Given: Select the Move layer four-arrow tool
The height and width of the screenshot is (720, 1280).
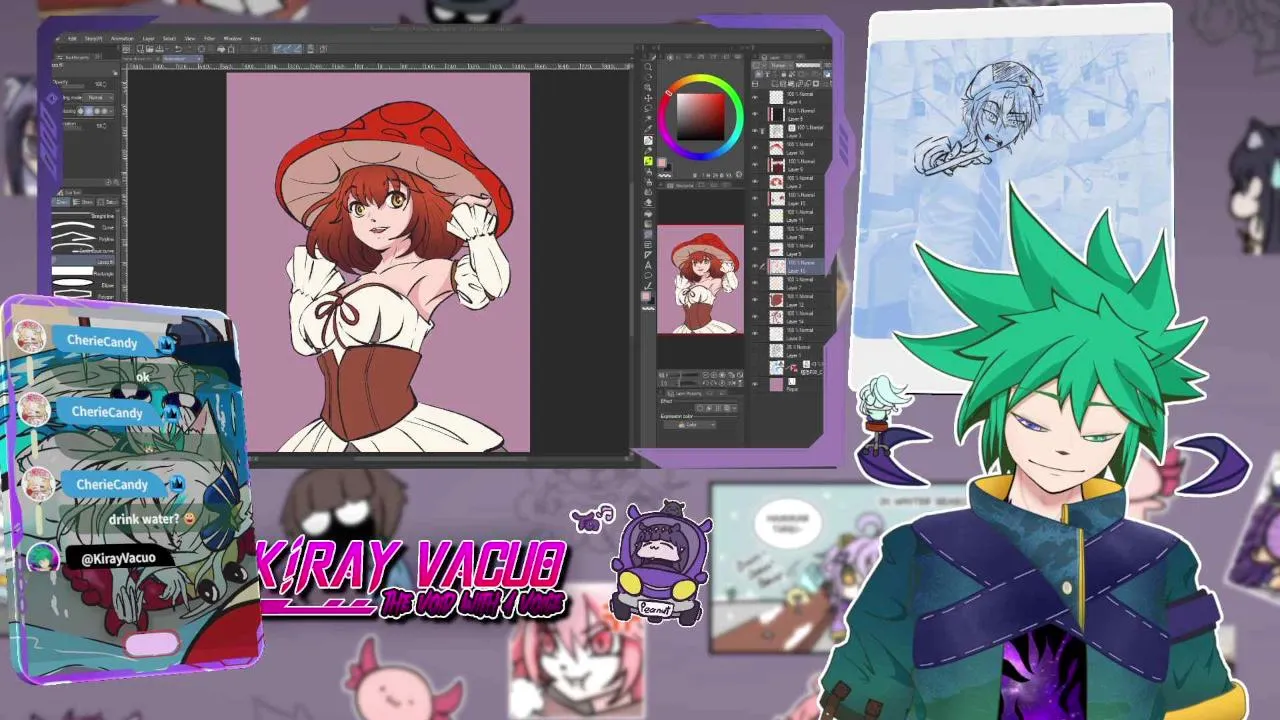Looking at the screenshot, I should (648, 98).
